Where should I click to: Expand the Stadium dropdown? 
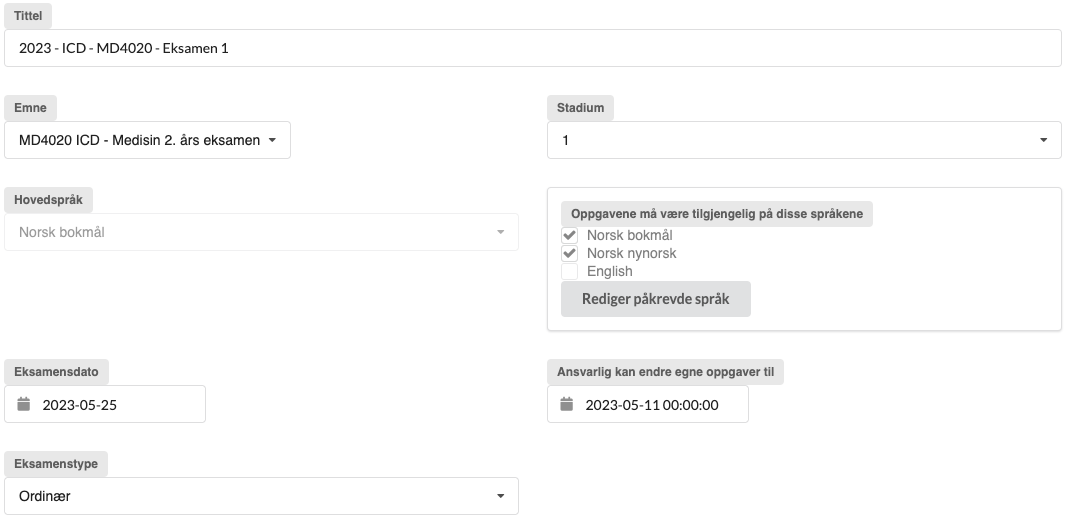point(803,141)
